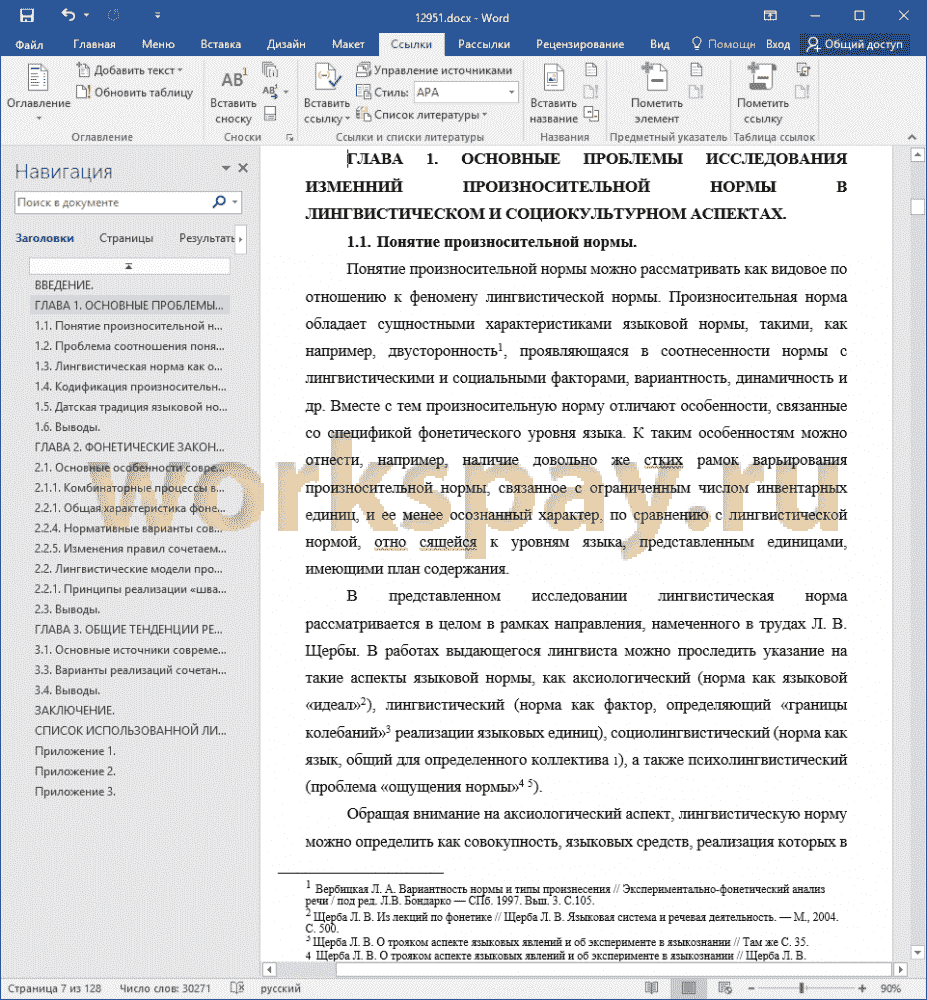Open Добавить текст dropdown

pos(130,70)
